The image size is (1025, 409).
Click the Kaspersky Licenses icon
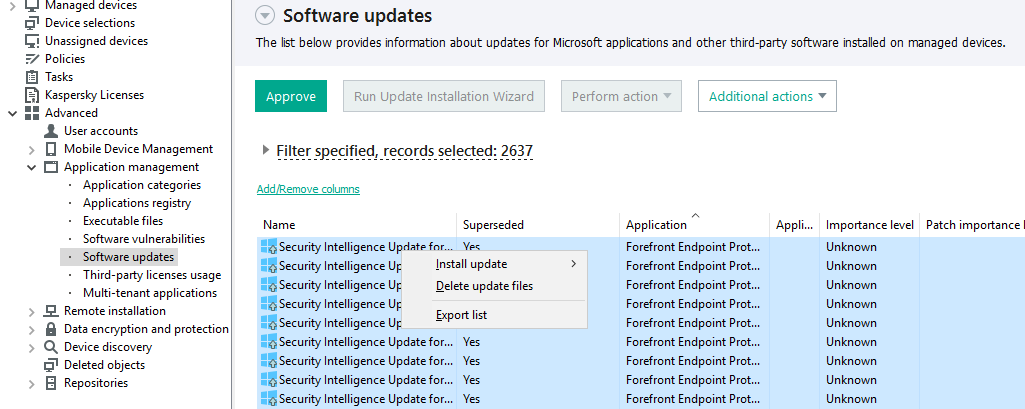click(32, 95)
